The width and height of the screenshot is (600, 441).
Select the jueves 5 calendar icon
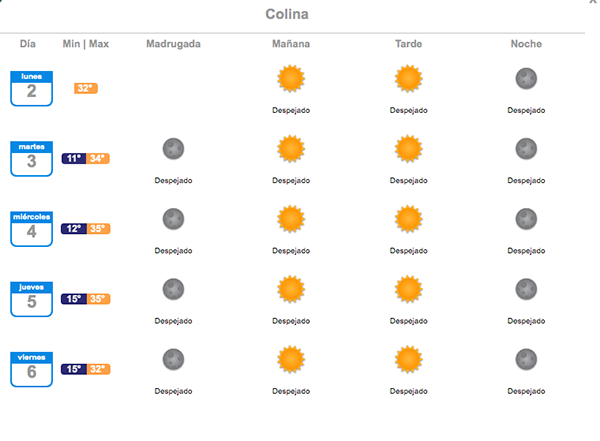point(31,299)
